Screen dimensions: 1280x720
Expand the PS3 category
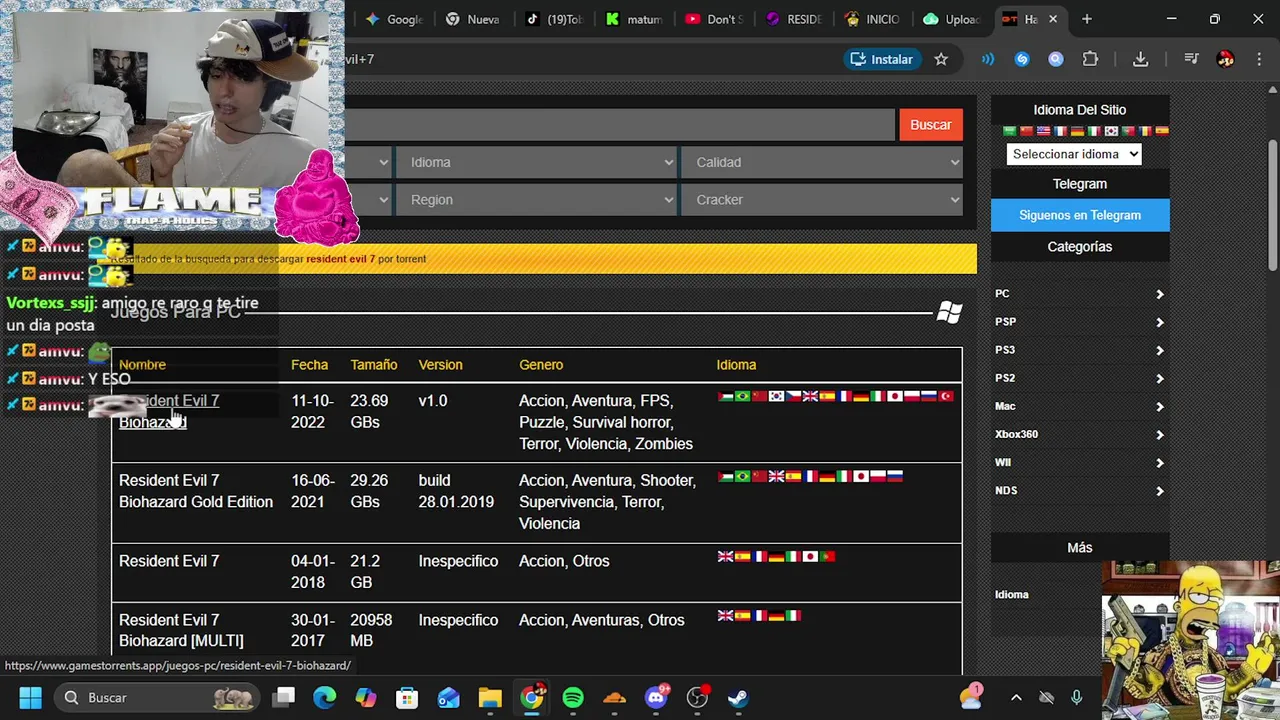(x=1080, y=350)
